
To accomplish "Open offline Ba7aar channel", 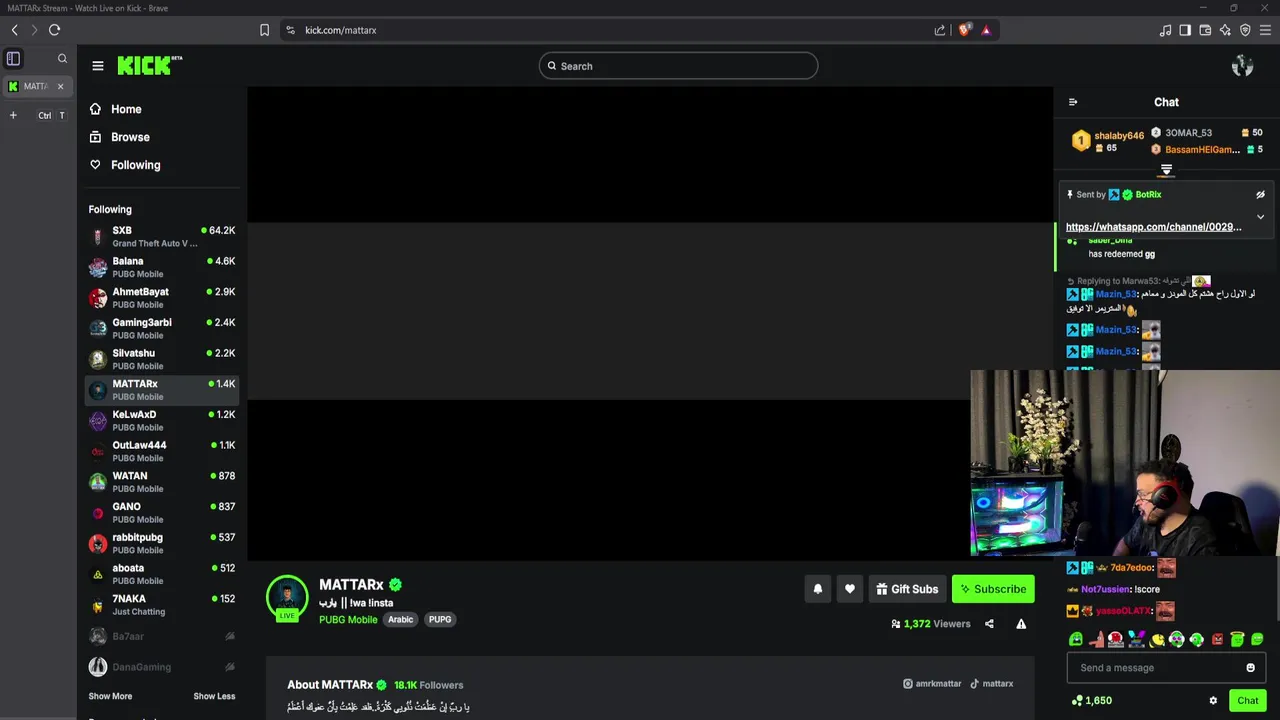I will 162,636.
